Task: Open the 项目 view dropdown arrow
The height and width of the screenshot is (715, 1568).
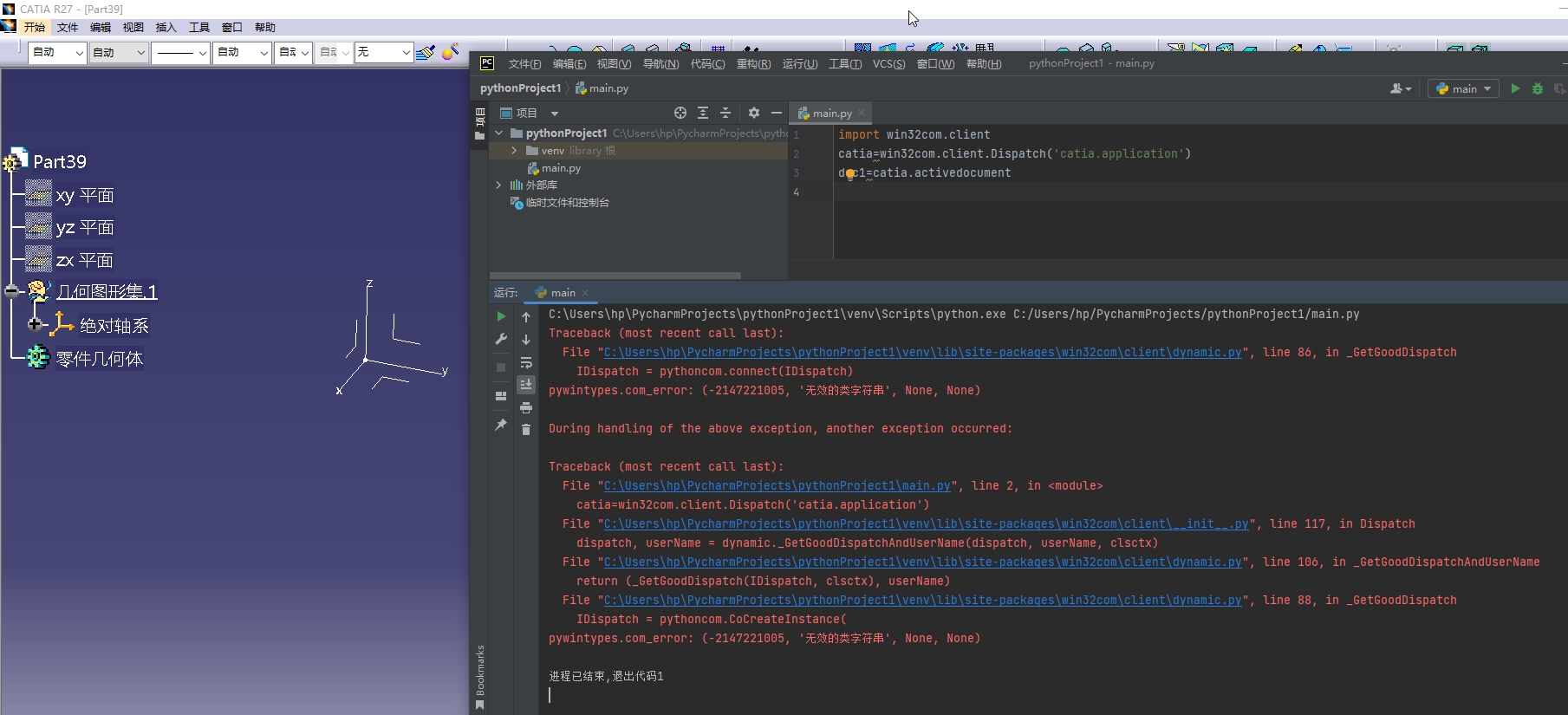Action: (x=555, y=114)
